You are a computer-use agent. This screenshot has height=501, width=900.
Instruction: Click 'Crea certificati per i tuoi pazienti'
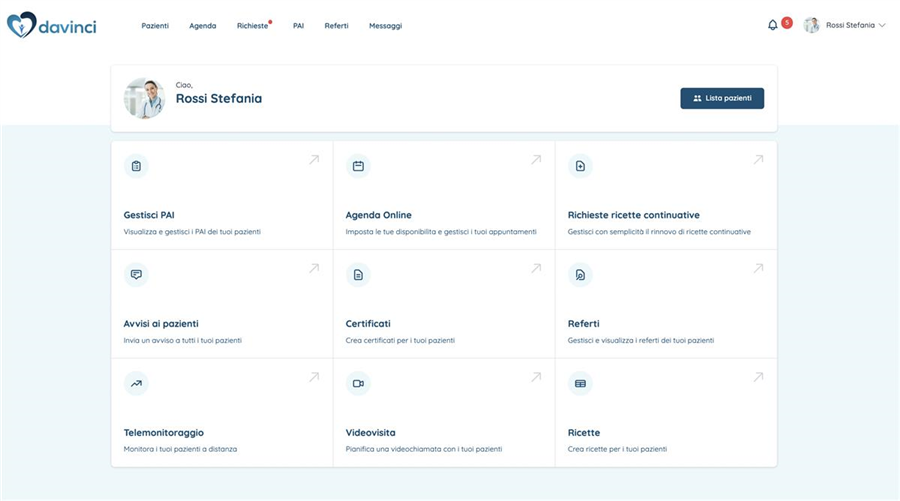click(x=400, y=340)
